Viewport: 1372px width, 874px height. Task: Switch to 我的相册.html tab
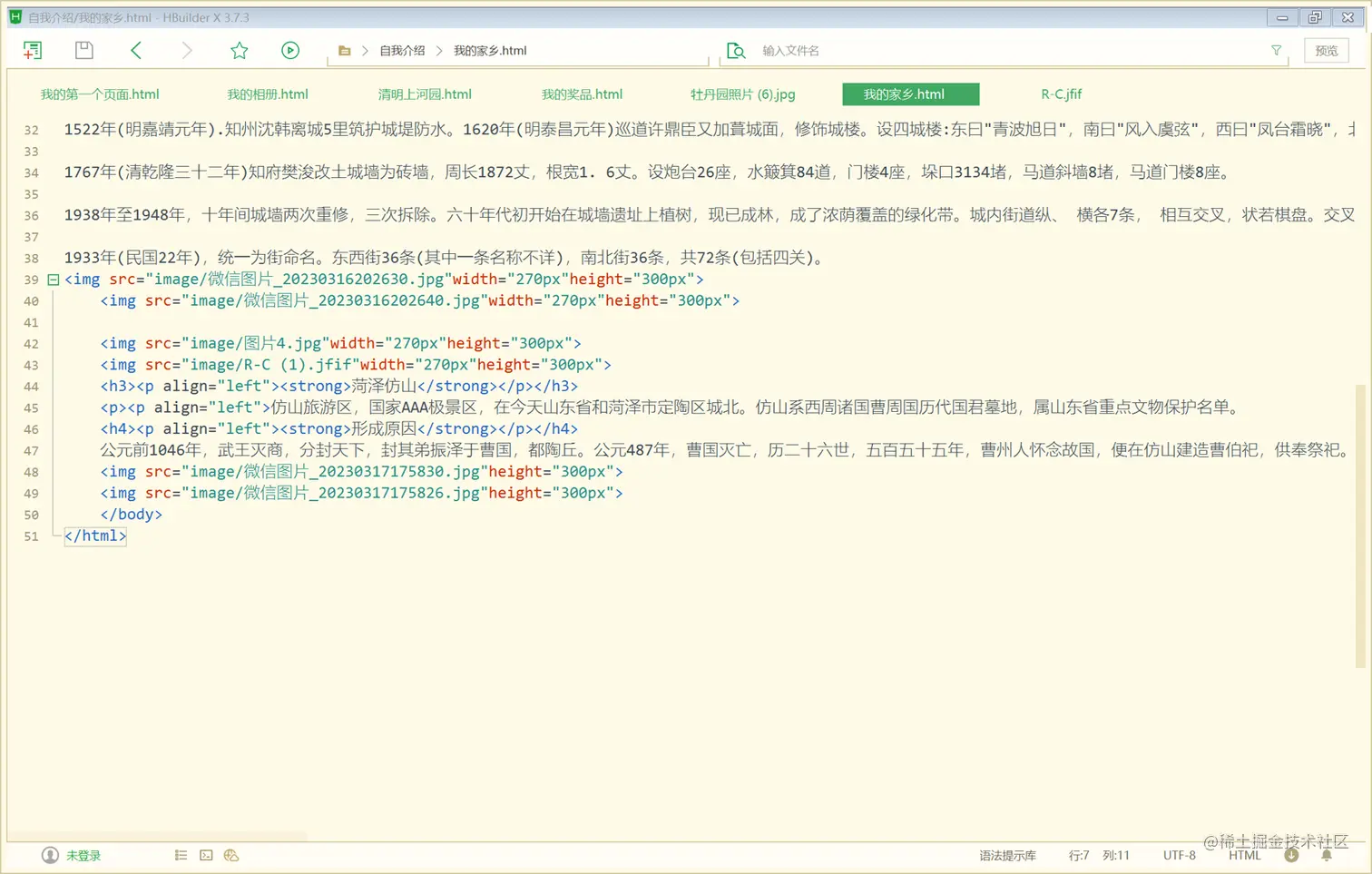[x=268, y=94]
